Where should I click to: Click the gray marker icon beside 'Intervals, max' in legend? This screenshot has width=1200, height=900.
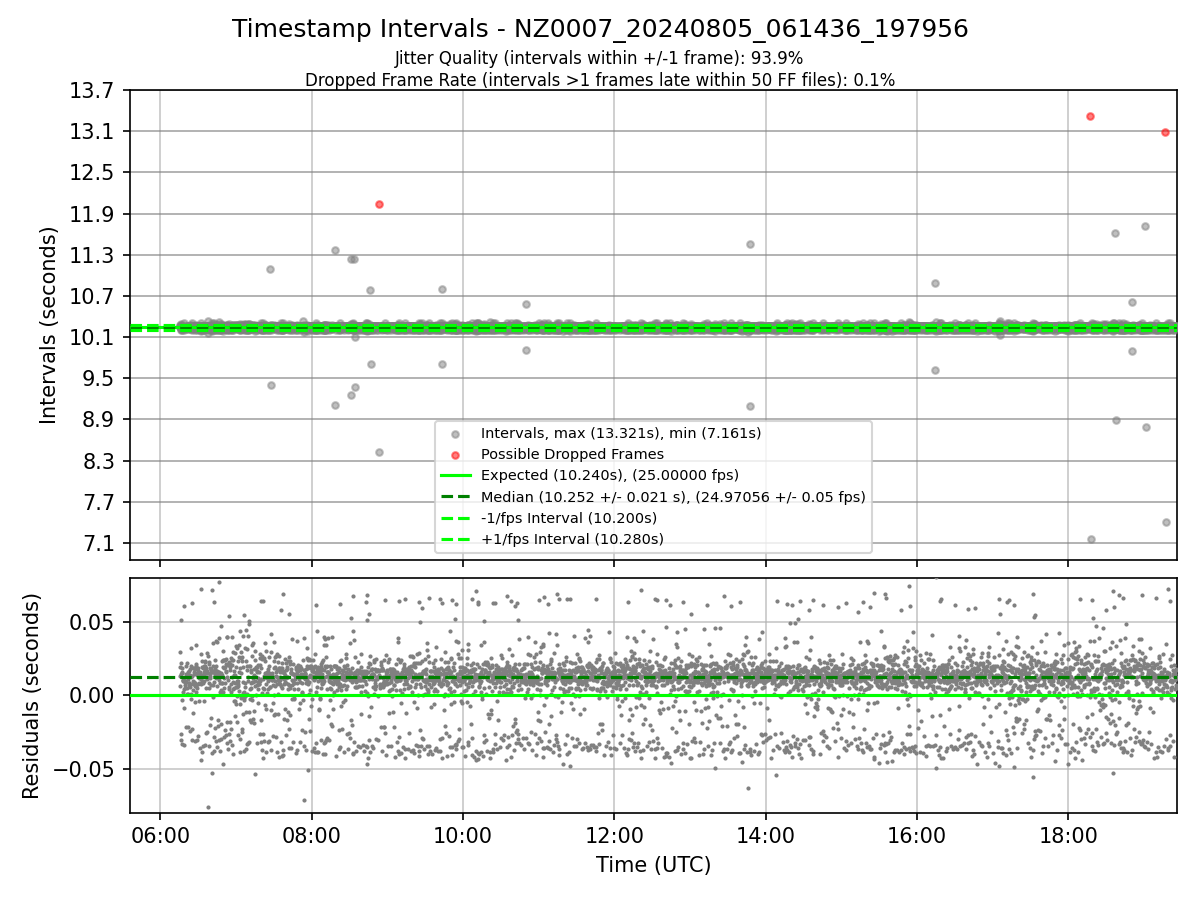tap(456, 434)
